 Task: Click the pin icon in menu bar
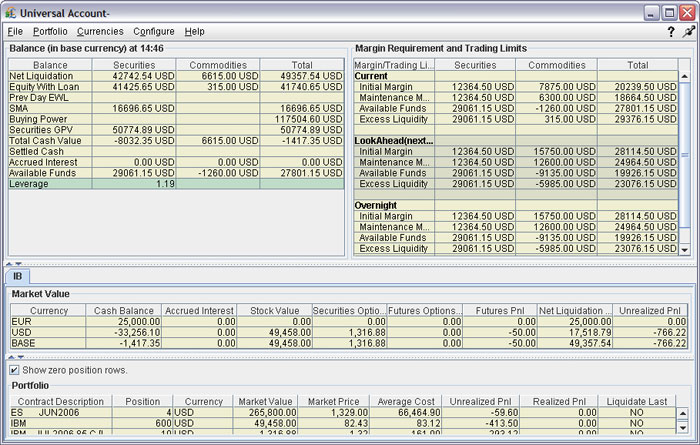tap(687, 32)
